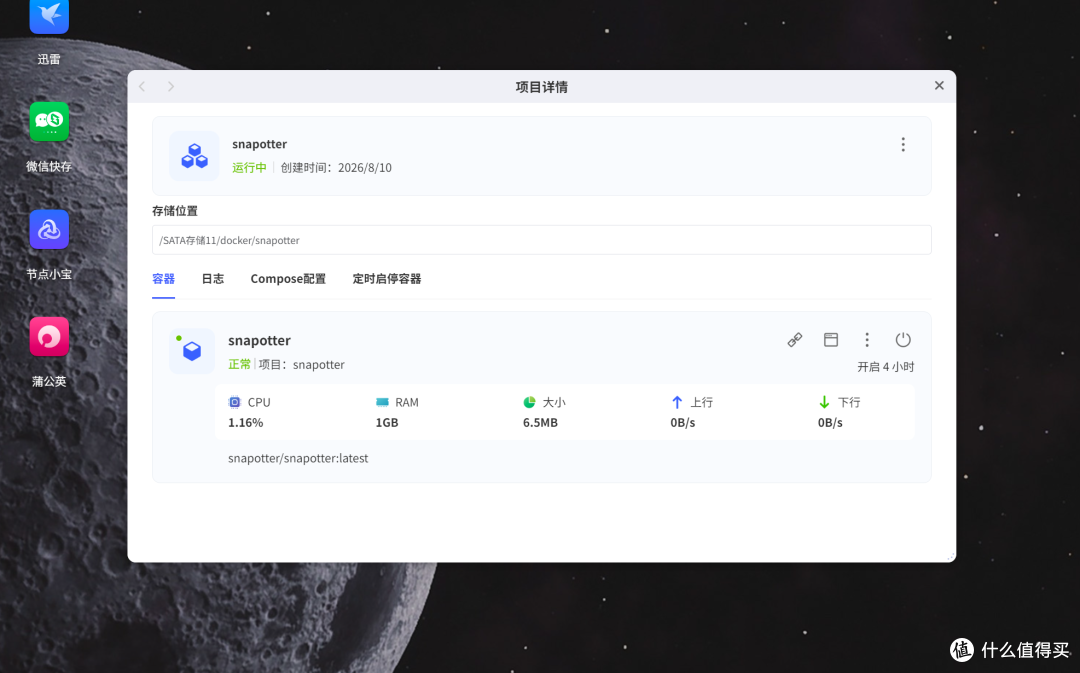Click the image name snapotter/snapotter:latest
The image size is (1080, 673).
(298, 458)
